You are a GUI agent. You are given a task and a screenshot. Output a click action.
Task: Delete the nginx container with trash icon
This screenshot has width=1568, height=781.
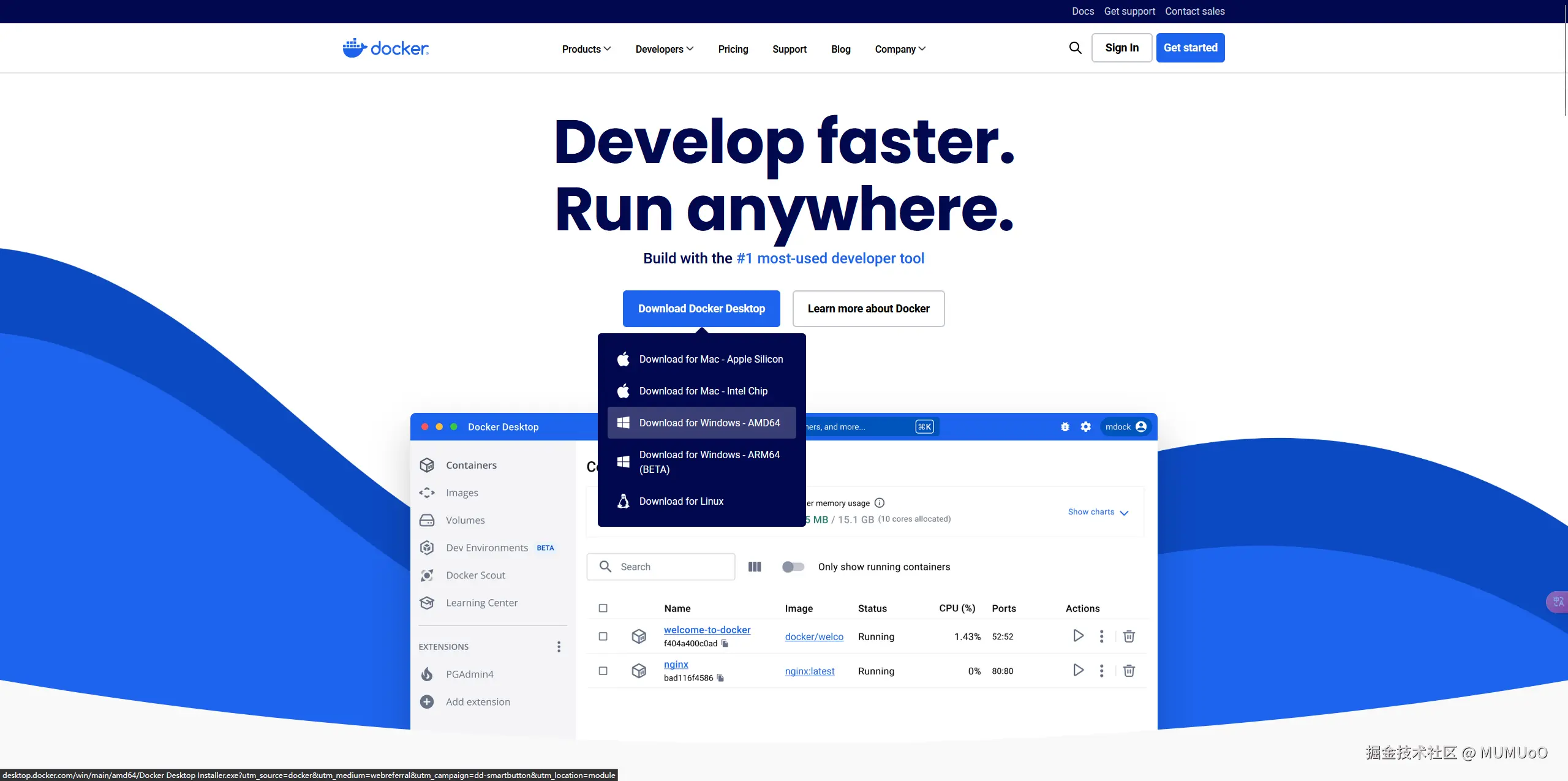(1129, 671)
